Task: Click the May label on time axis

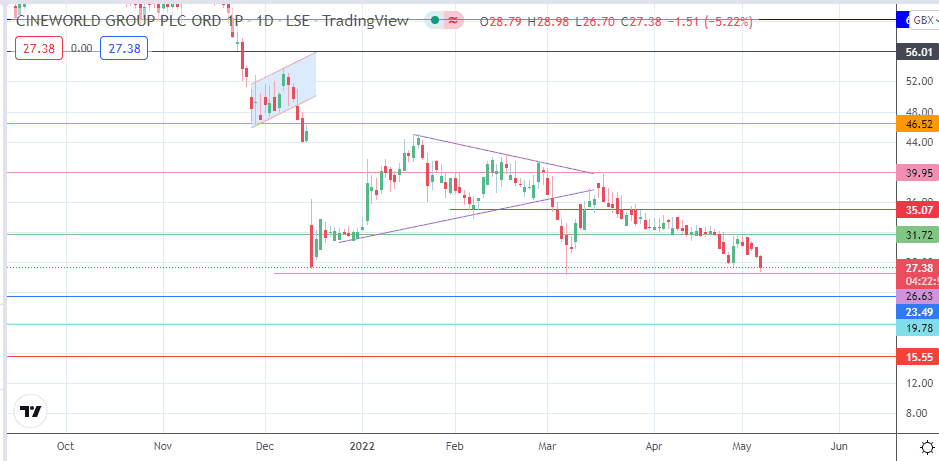Action: [x=742, y=446]
